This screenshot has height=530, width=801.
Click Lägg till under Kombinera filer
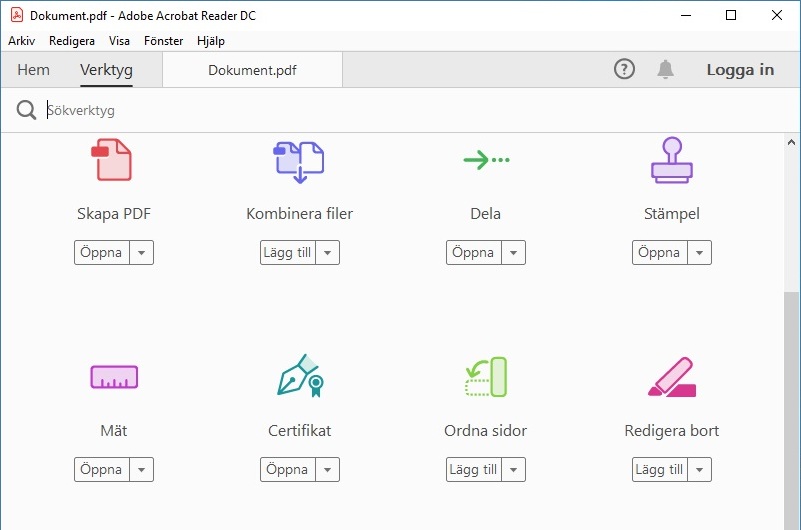288,253
